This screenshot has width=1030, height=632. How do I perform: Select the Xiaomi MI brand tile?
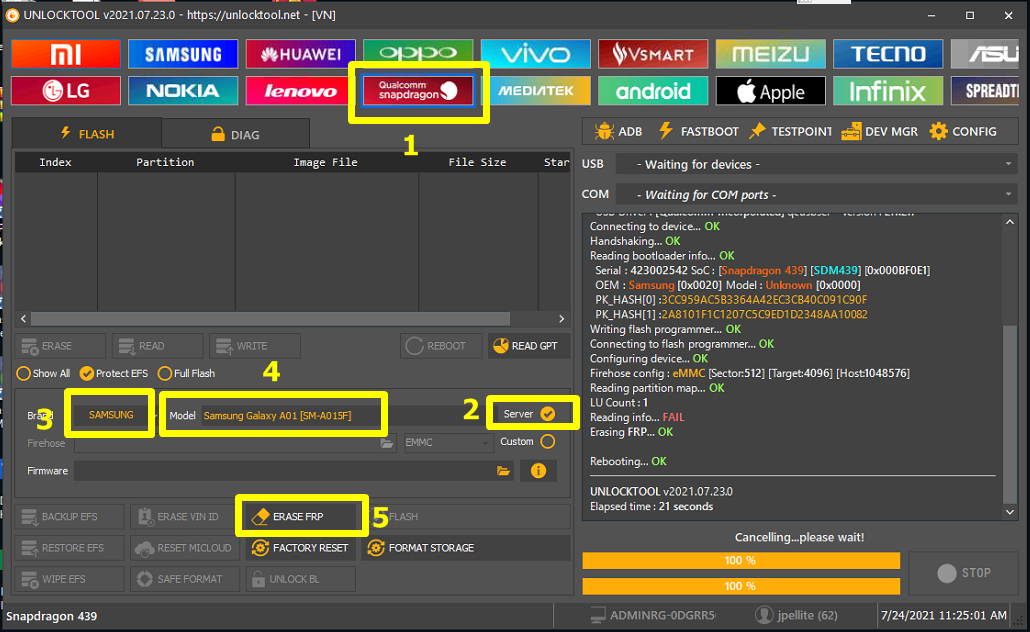coord(66,54)
